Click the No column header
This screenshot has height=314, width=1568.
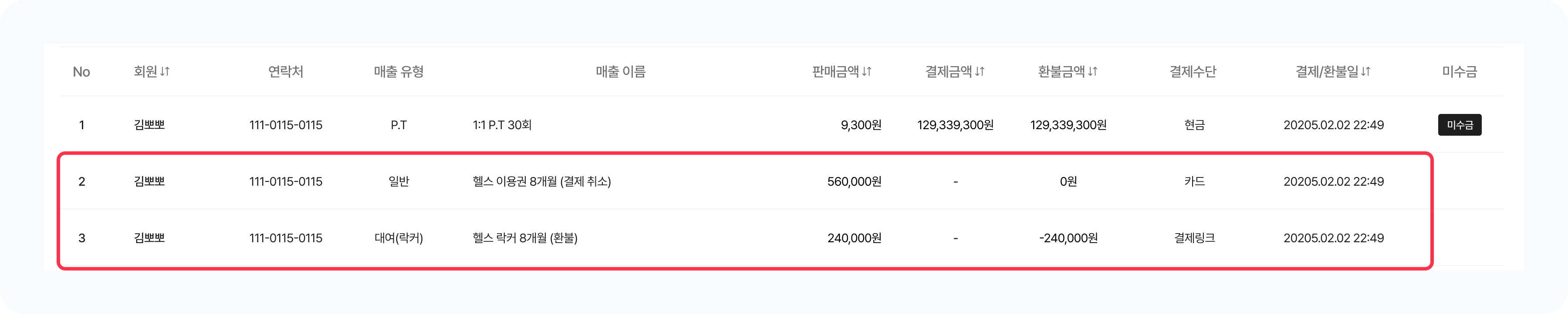[x=81, y=72]
